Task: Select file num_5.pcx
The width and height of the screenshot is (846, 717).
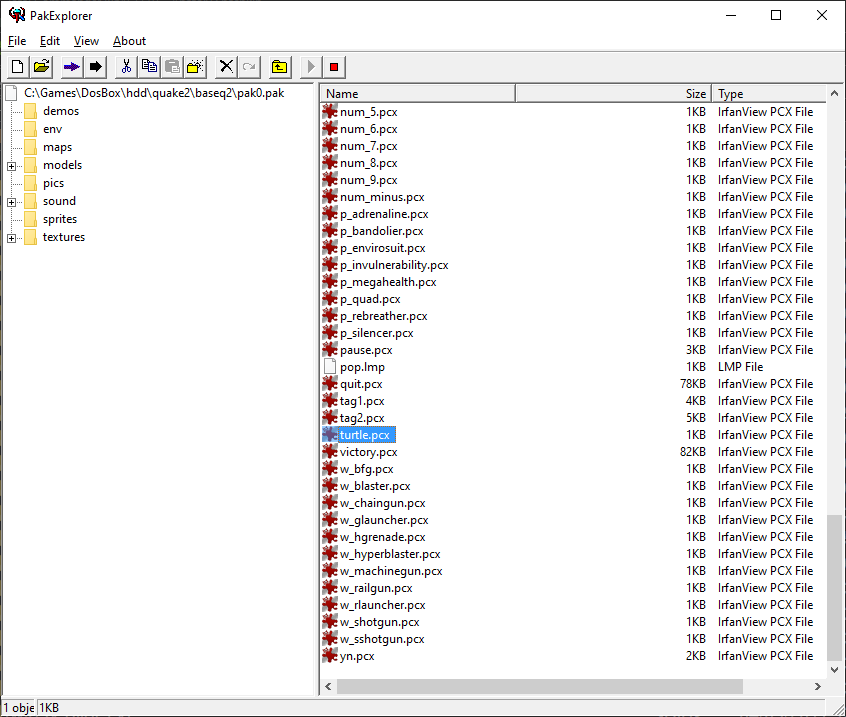Action: [x=369, y=112]
